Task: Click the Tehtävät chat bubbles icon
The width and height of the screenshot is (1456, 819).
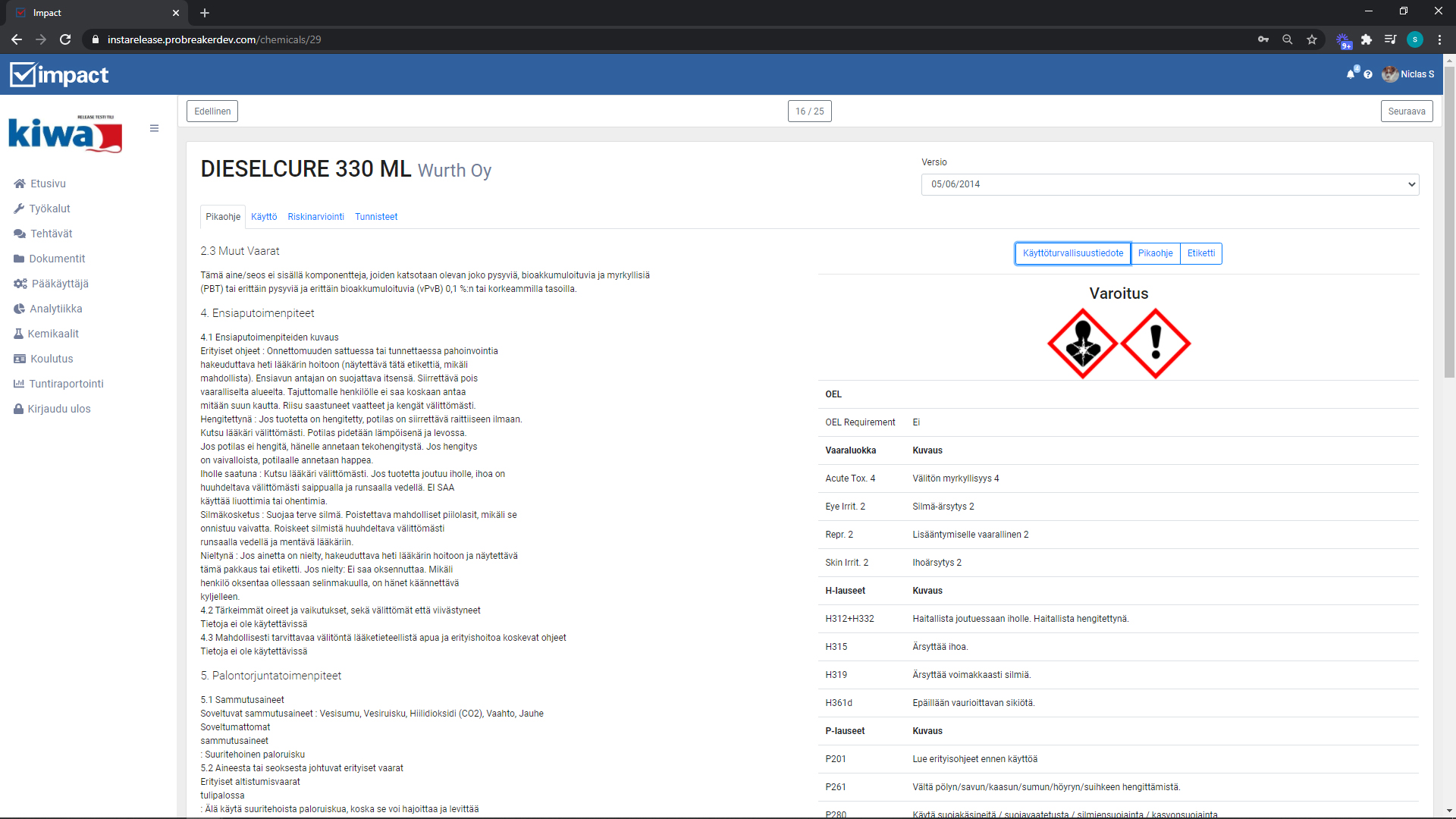Action: click(20, 234)
